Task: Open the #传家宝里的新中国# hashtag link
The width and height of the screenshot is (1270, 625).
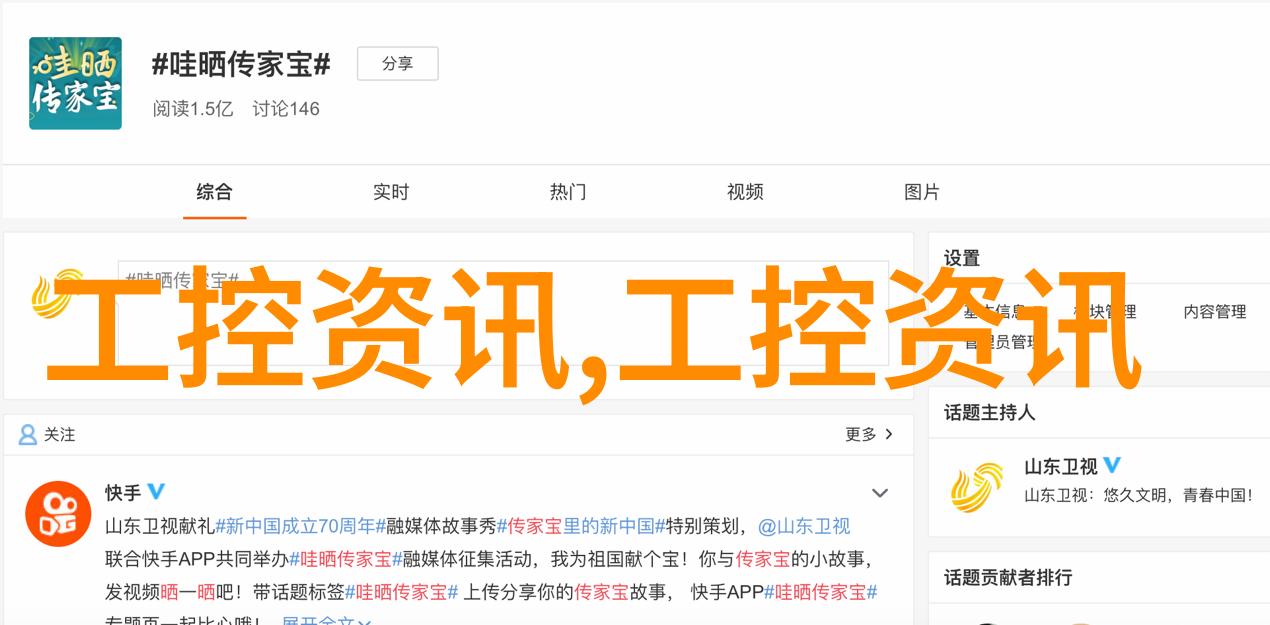Action: [581, 526]
